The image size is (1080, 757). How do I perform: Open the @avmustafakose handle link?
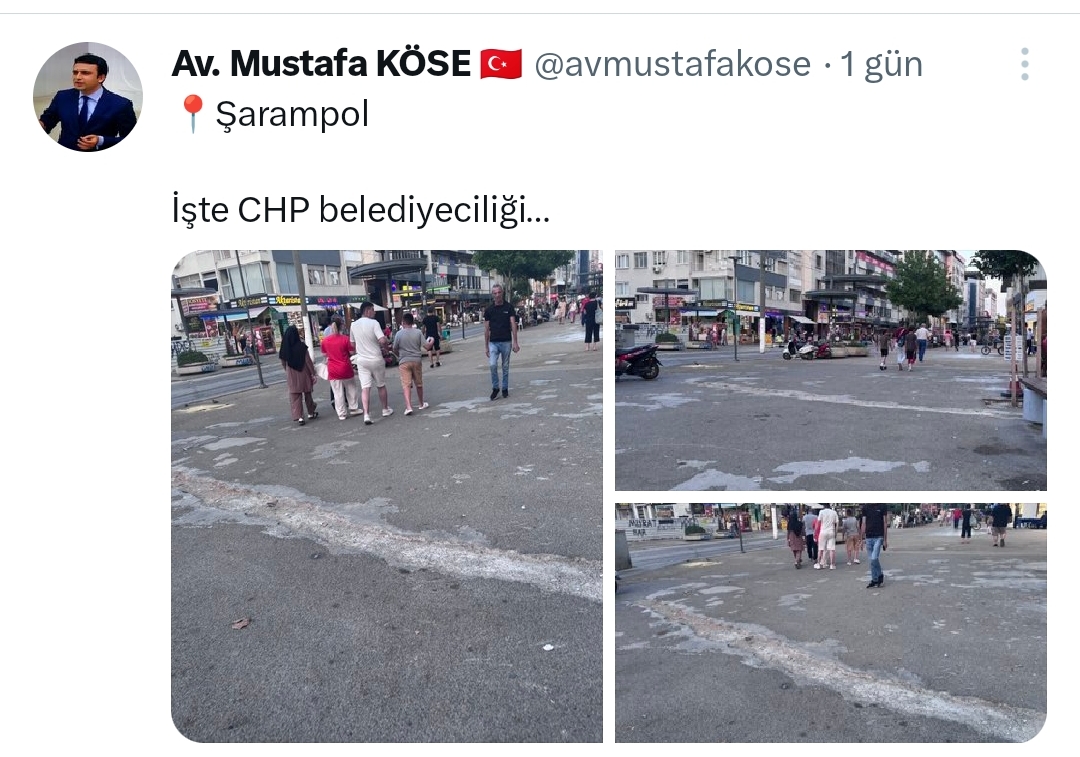click(673, 64)
